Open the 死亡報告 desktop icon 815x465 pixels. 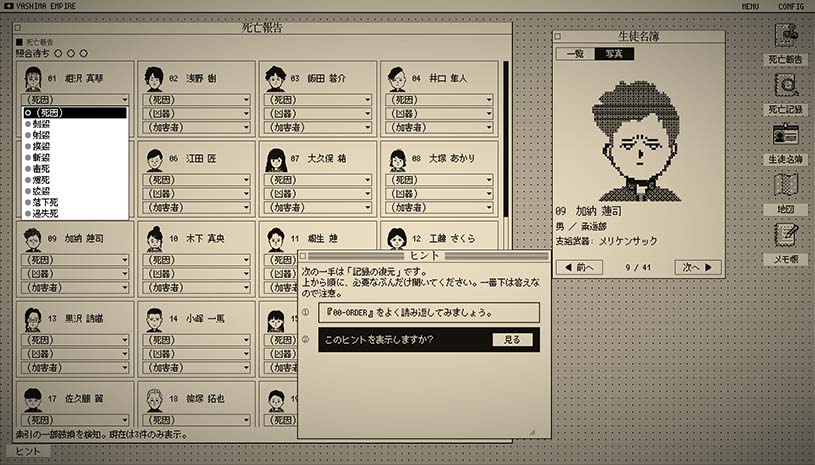(x=785, y=36)
